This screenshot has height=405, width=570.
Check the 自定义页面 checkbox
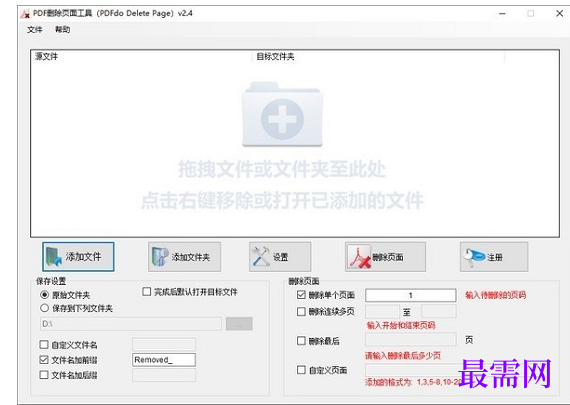[x=301, y=370]
